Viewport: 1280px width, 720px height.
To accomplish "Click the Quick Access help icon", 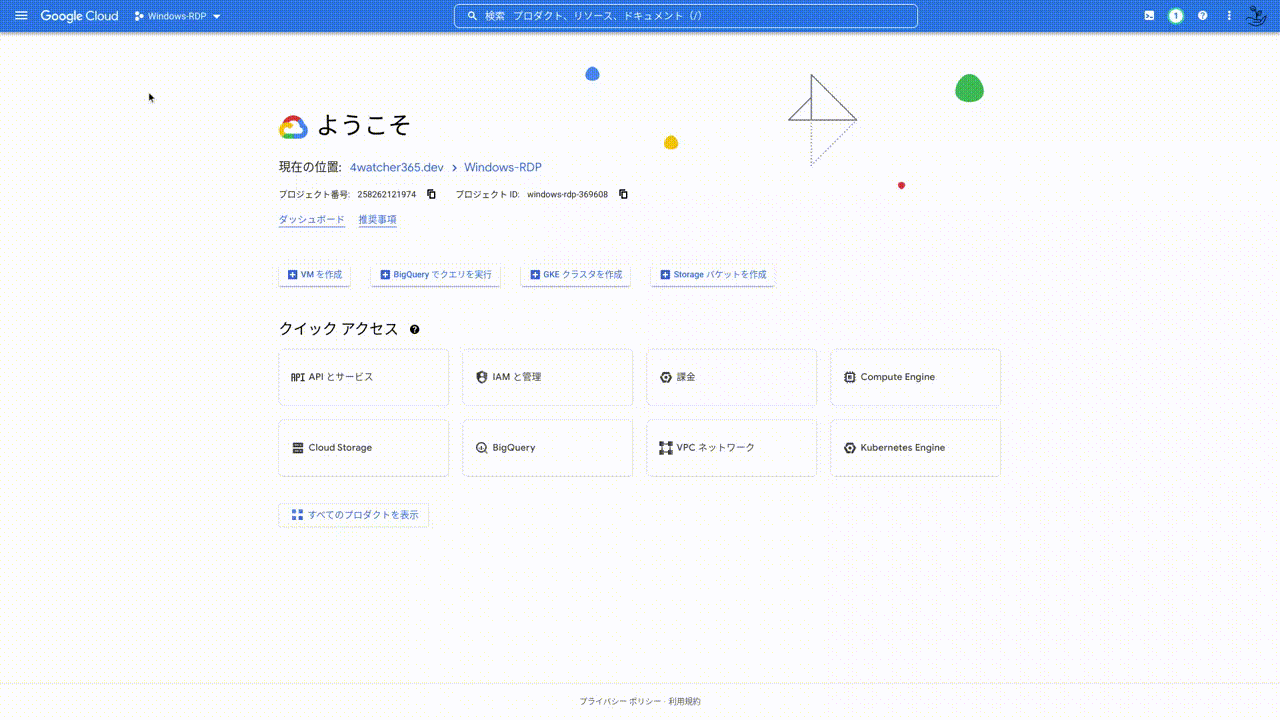I will pos(415,329).
